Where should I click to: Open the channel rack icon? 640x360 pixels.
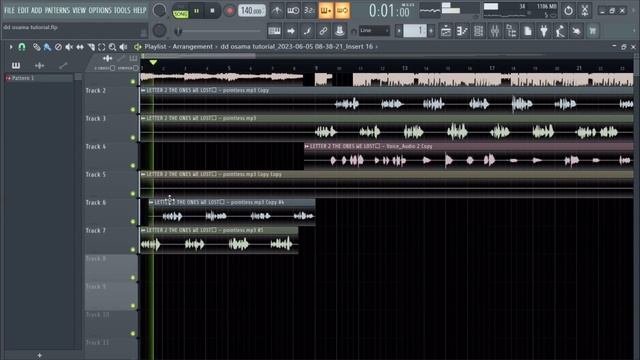coord(478,31)
